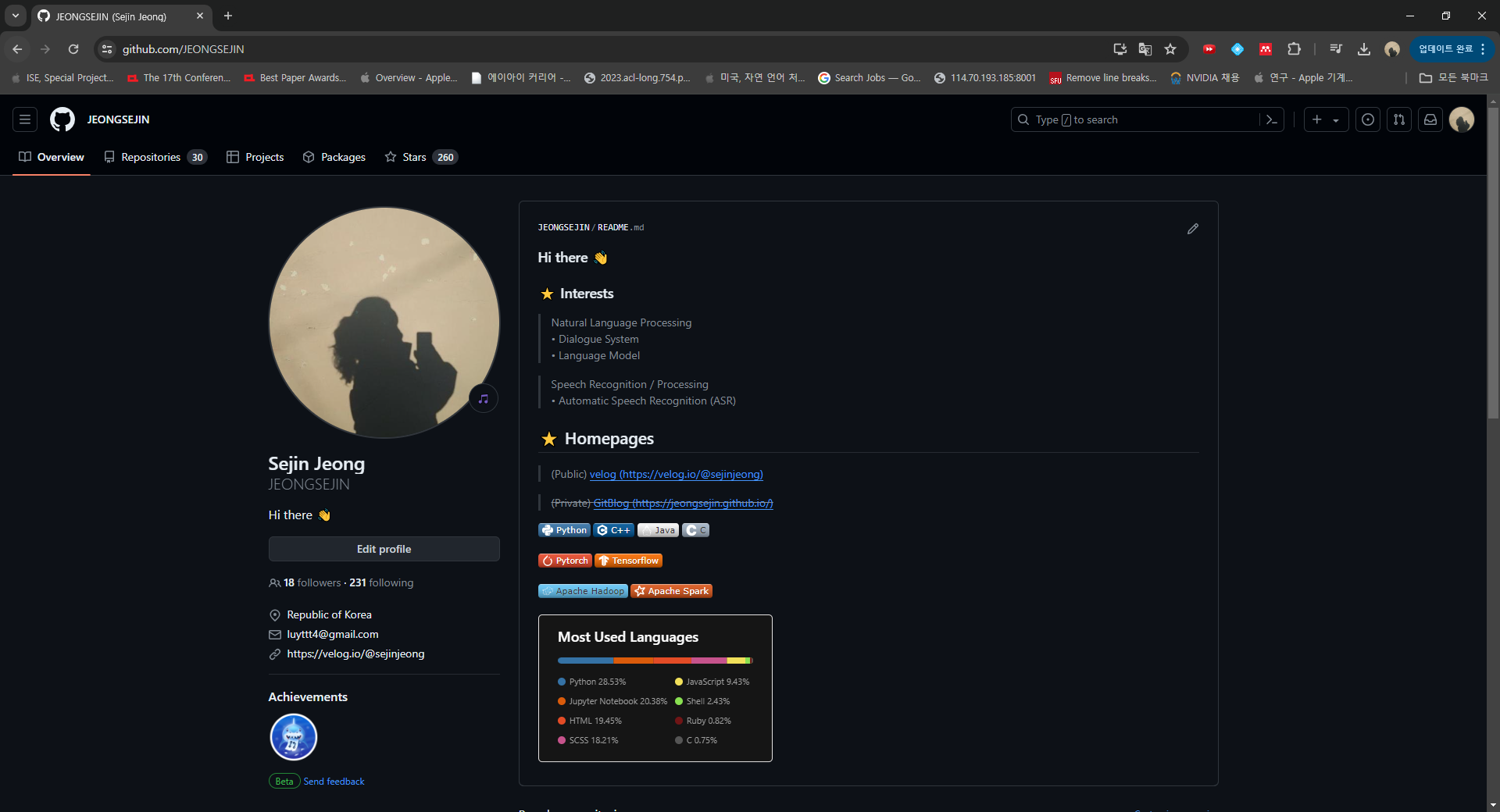Screen dimensions: 1500x812
Task: Open site information icon in address bar
Action: pyautogui.click(x=107, y=49)
